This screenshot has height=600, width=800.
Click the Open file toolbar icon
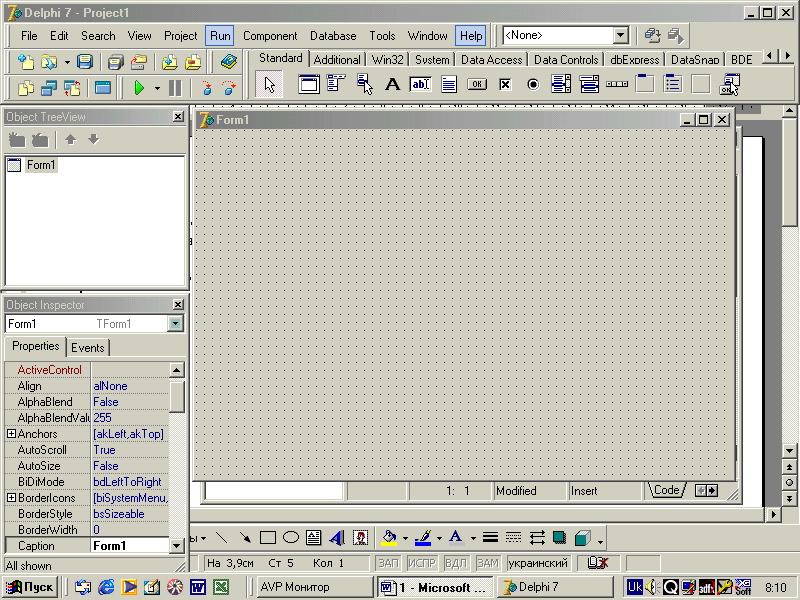coord(49,62)
